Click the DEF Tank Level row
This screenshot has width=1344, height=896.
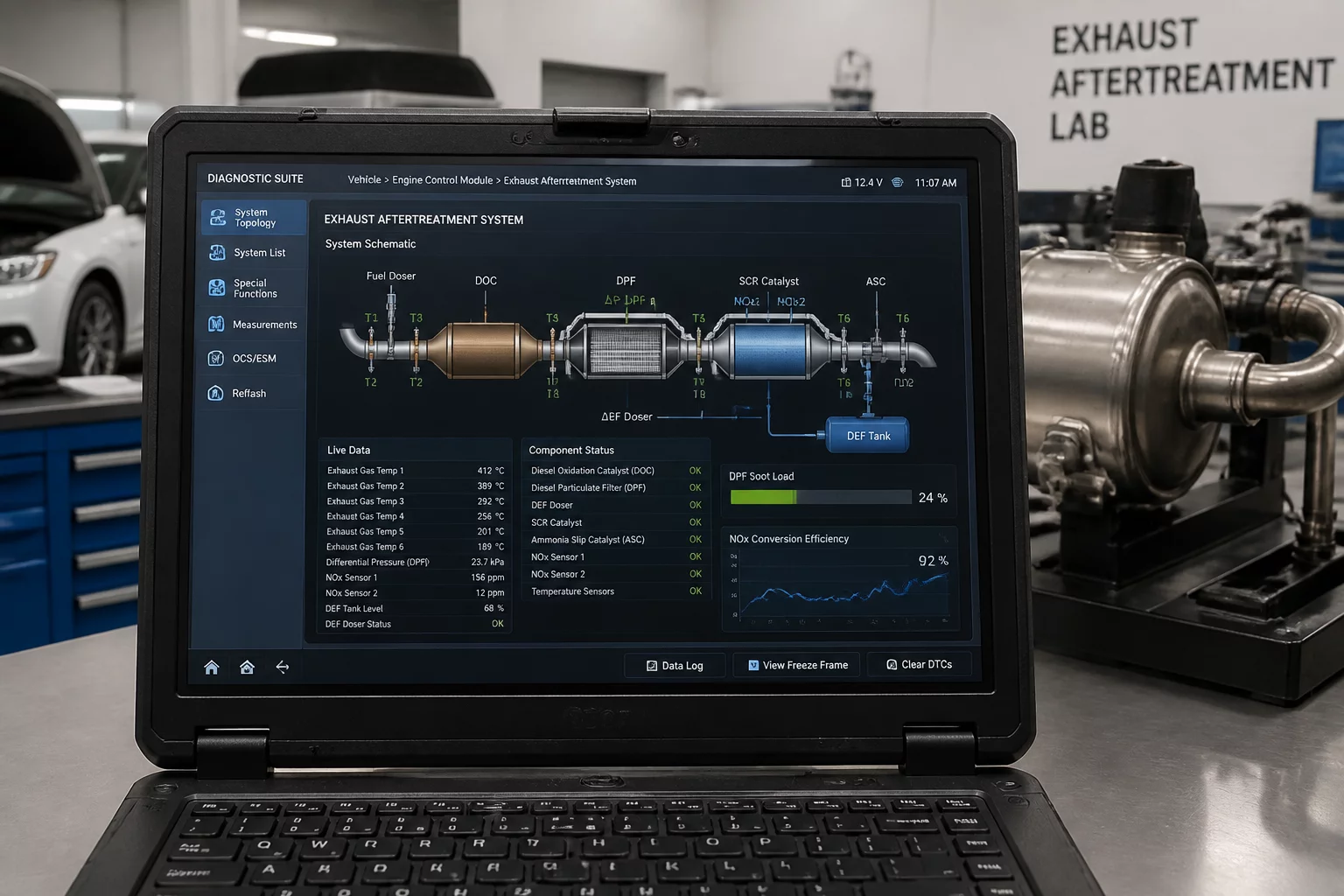click(415, 609)
